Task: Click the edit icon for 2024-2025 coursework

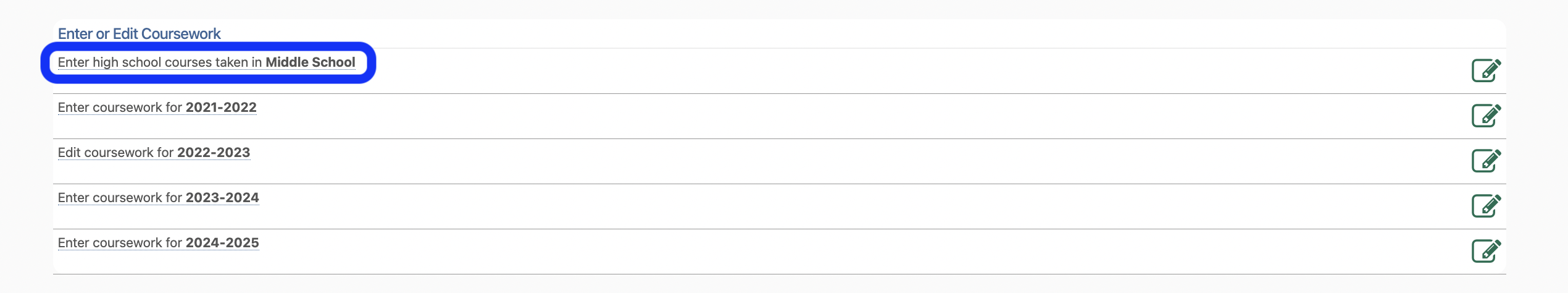Action: click(x=1485, y=251)
